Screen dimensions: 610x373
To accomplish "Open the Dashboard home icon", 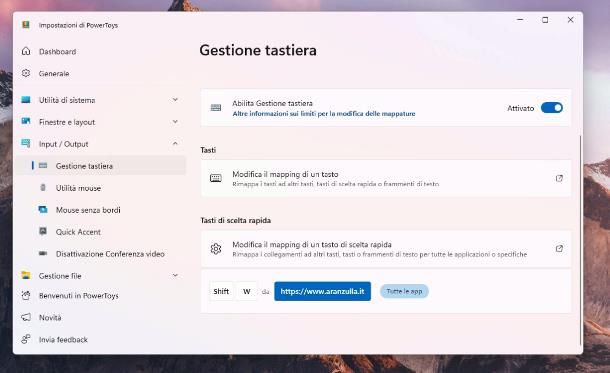I will [x=26, y=51].
